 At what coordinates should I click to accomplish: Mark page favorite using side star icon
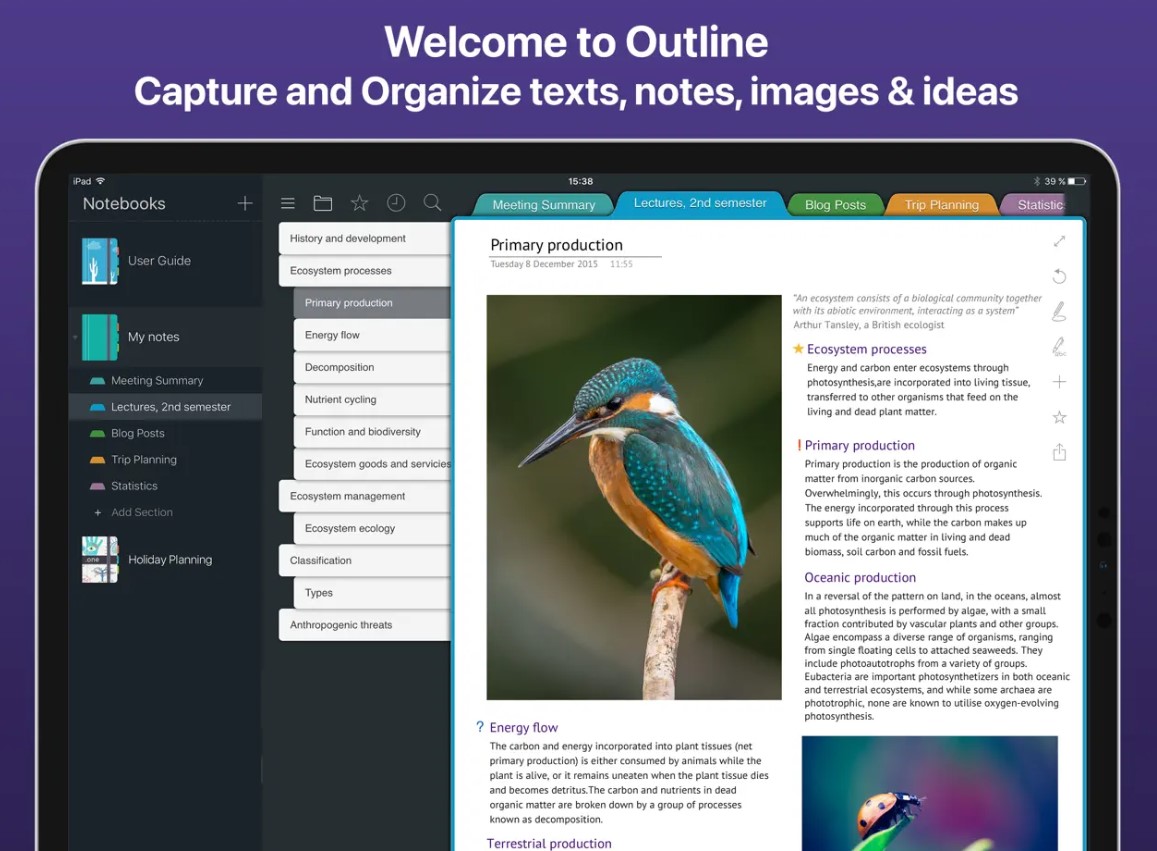point(1060,417)
